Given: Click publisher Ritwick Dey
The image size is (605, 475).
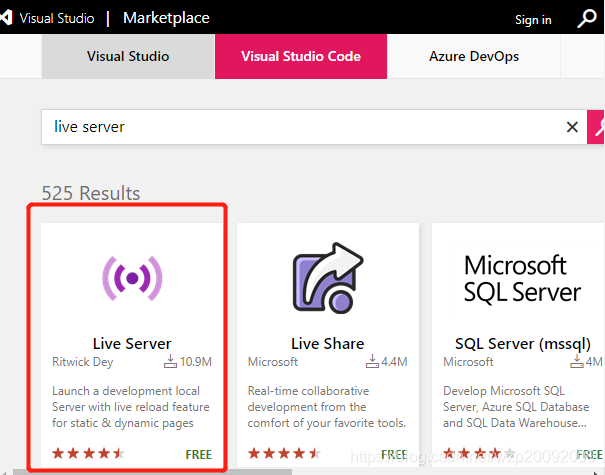Looking at the screenshot, I should pos(83,362).
